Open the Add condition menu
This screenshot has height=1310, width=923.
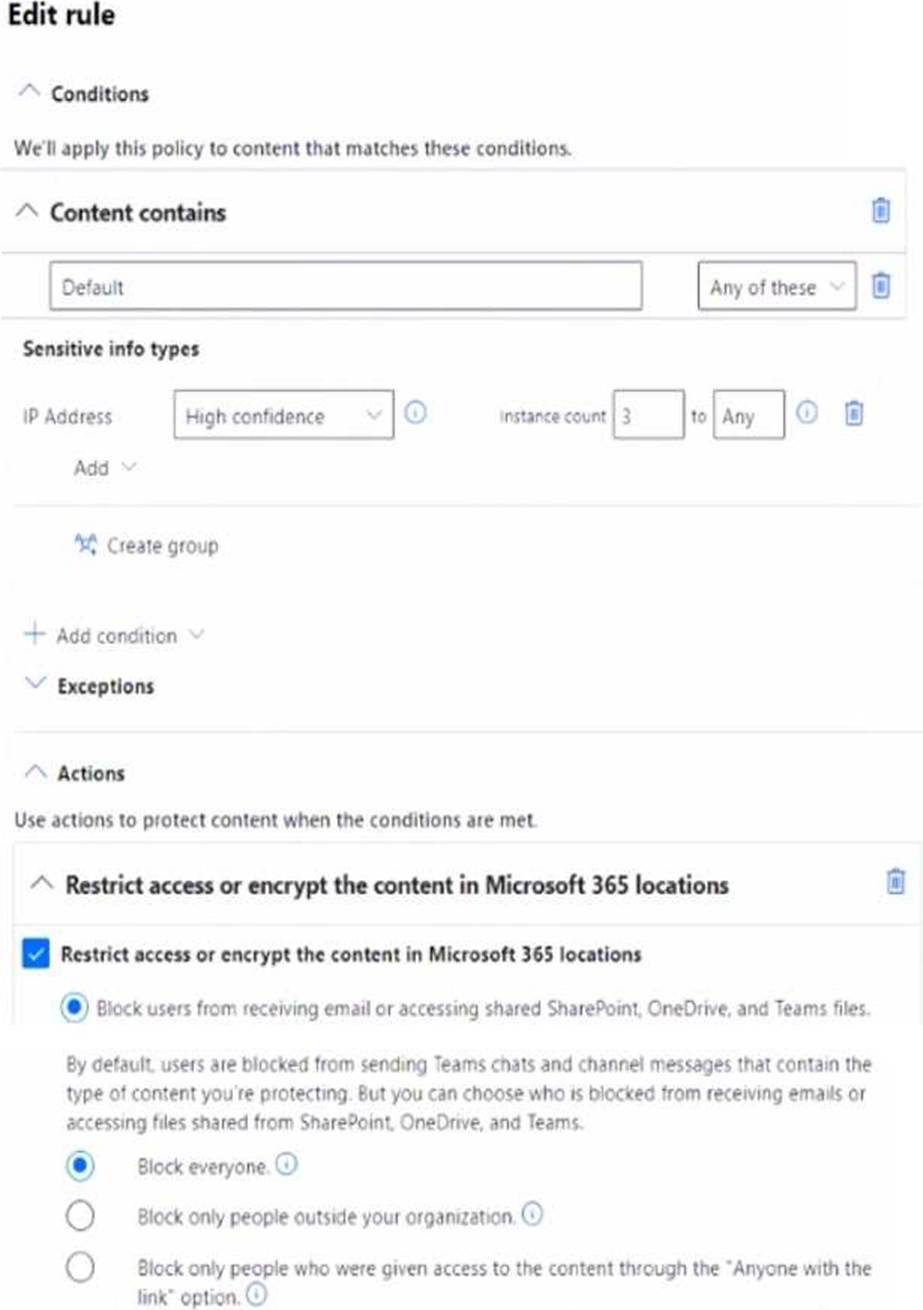pos(113,635)
